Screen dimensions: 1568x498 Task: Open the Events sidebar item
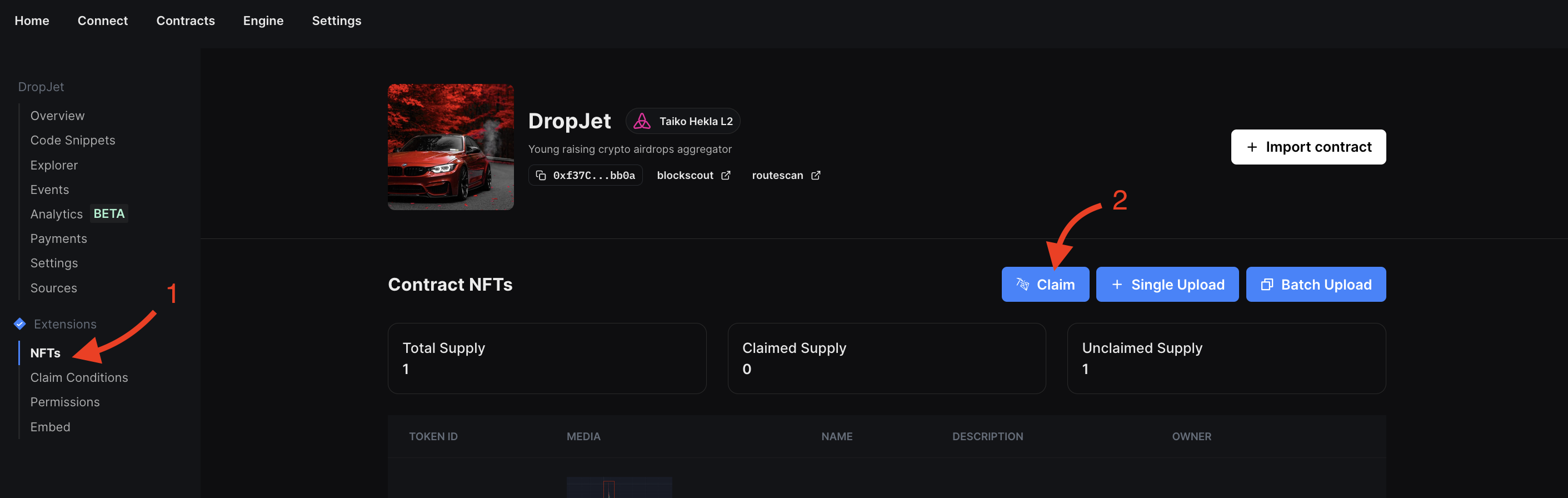pyautogui.click(x=49, y=190)
